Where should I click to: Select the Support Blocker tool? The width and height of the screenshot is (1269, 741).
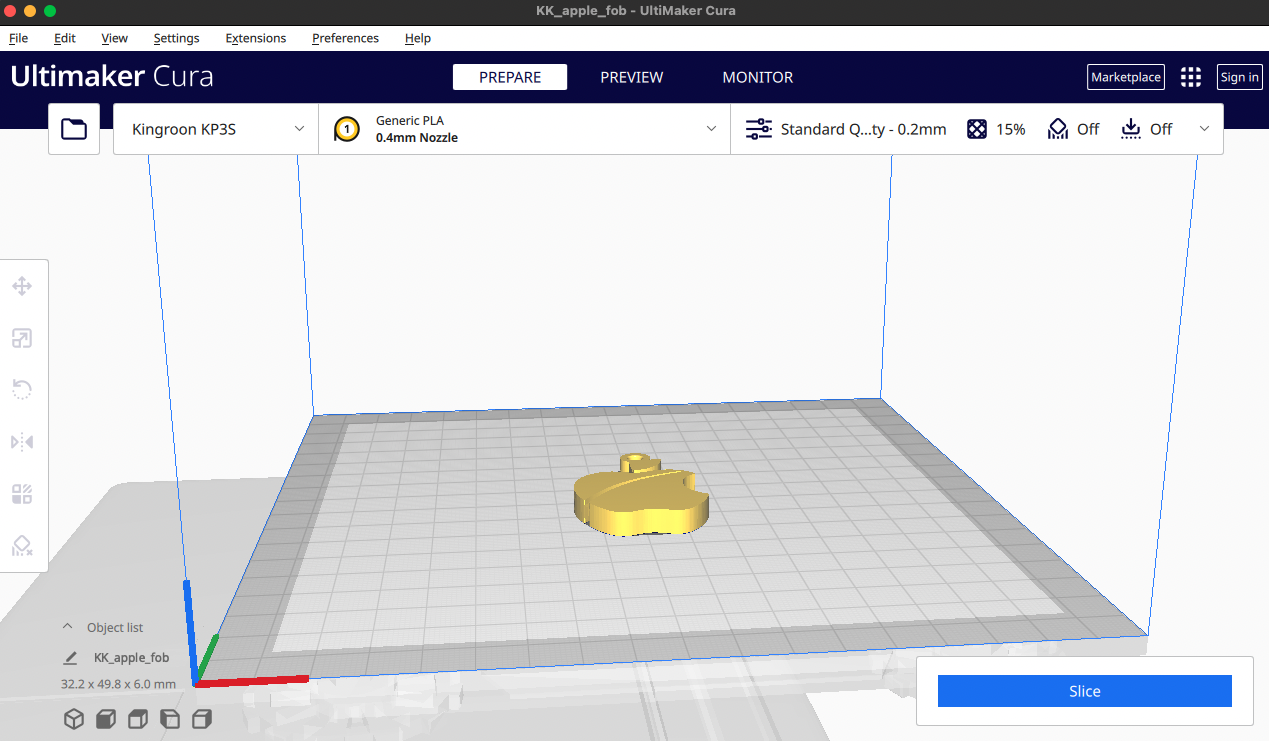[22, 545]
